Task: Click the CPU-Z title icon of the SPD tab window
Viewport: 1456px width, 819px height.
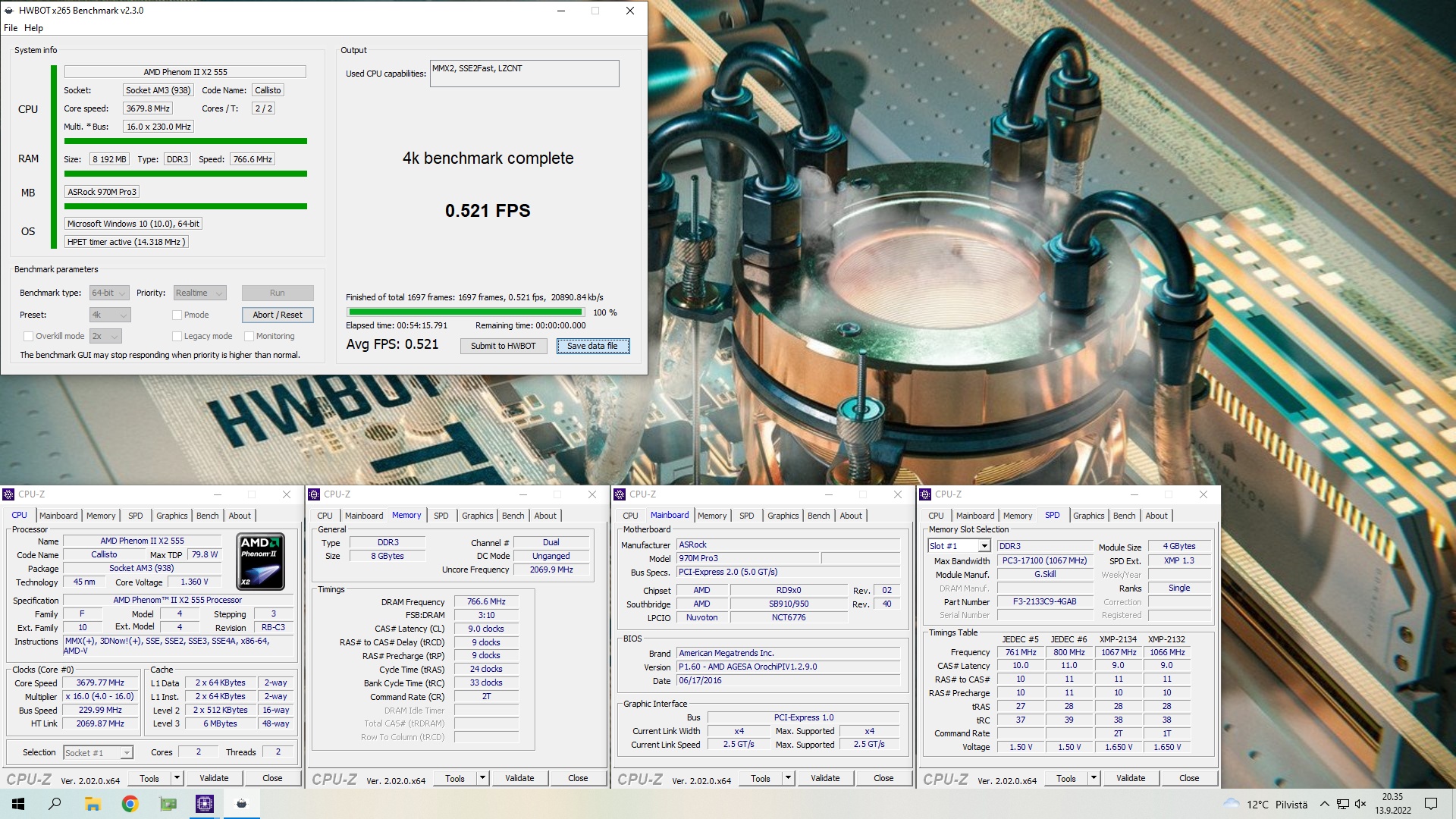Action: (x=925, y=494)
